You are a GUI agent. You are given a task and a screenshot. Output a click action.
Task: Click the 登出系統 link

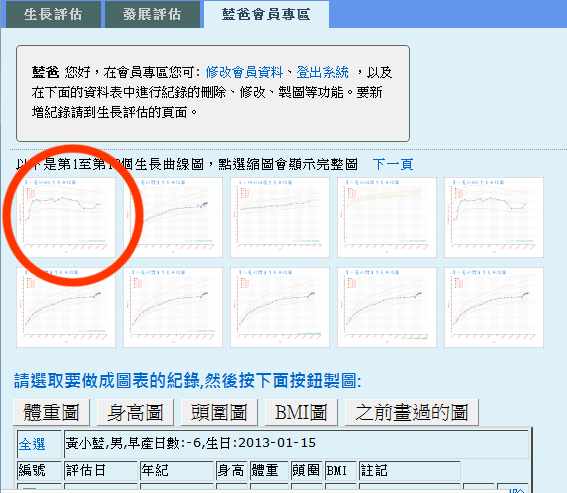click(x=323, y=72)
